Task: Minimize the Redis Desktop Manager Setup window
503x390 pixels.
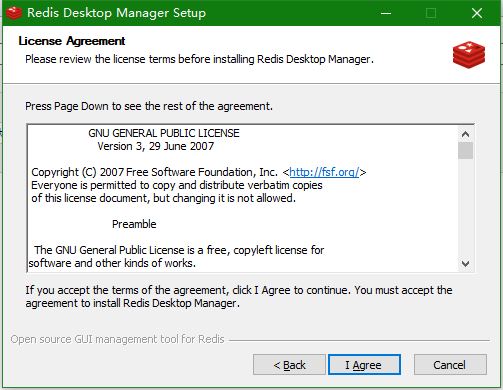Action: point(386,13)
